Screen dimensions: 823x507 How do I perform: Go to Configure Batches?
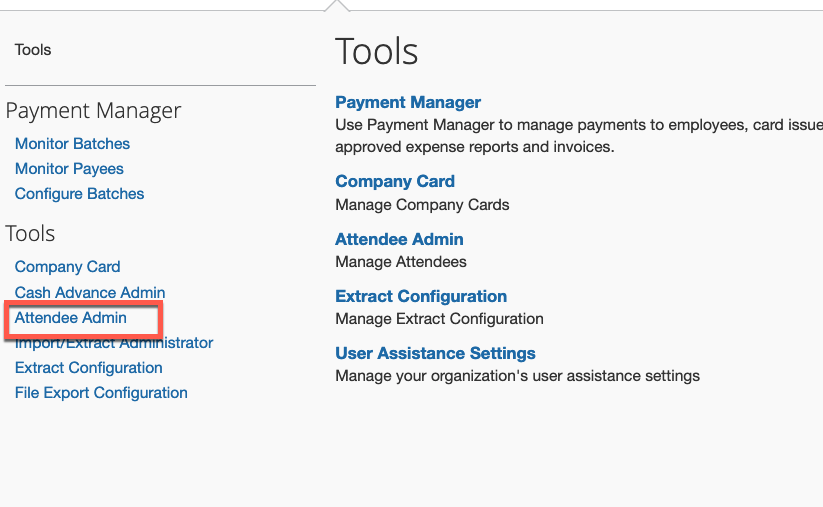point(79,194)
